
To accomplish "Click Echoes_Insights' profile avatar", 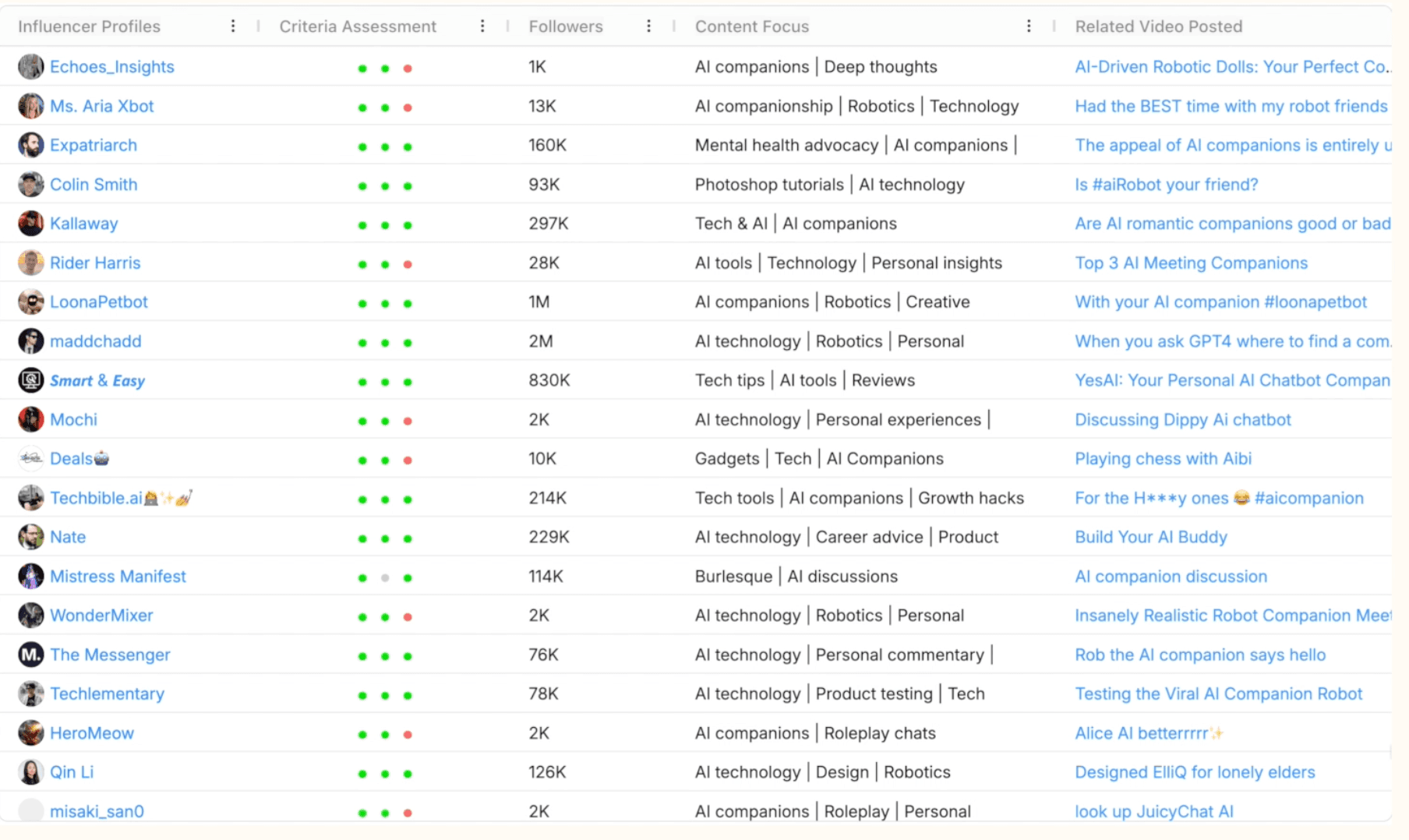I will click(x=30, y=66).
